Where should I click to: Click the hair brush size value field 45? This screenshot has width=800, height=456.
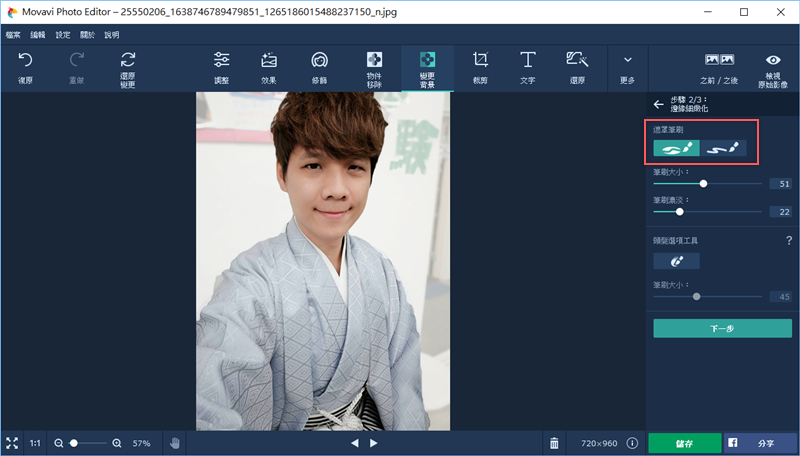[x=781, y=296]
